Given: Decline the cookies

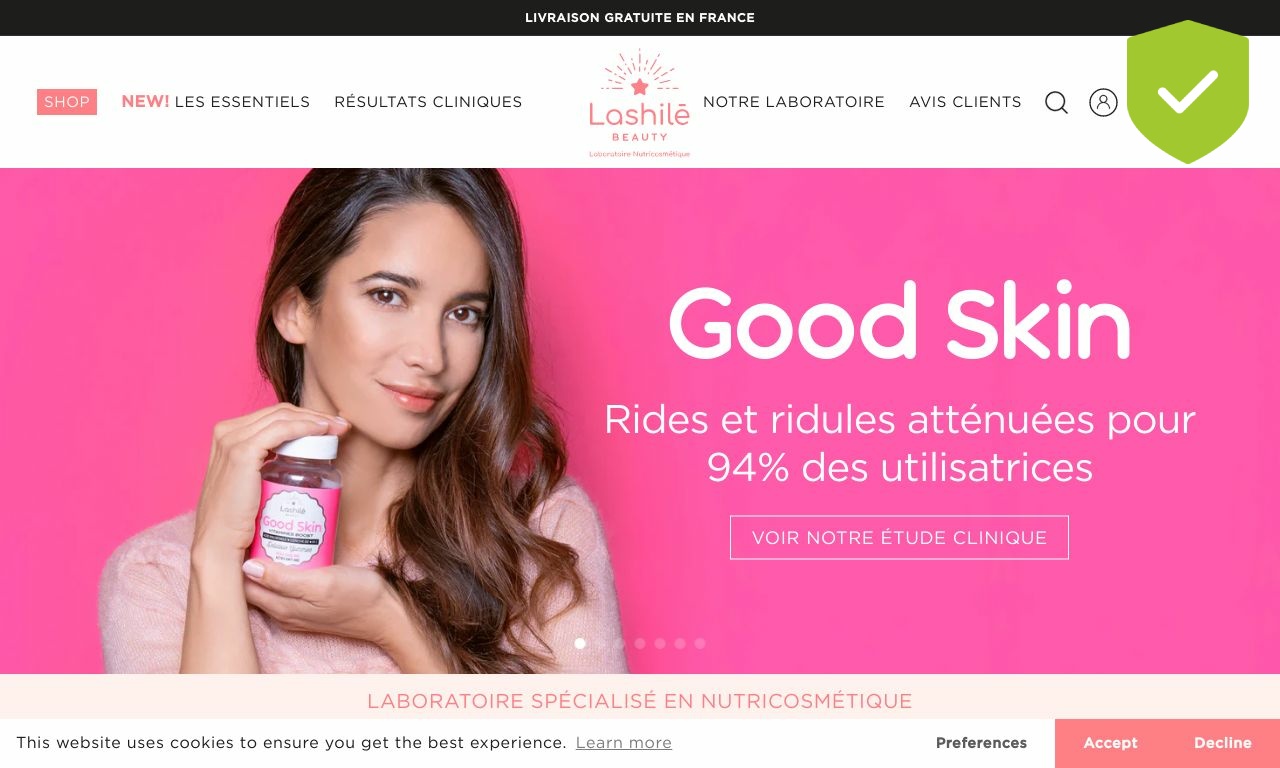Looking at the screenshot, I should pyautogui.click(x=1223, y=743).
